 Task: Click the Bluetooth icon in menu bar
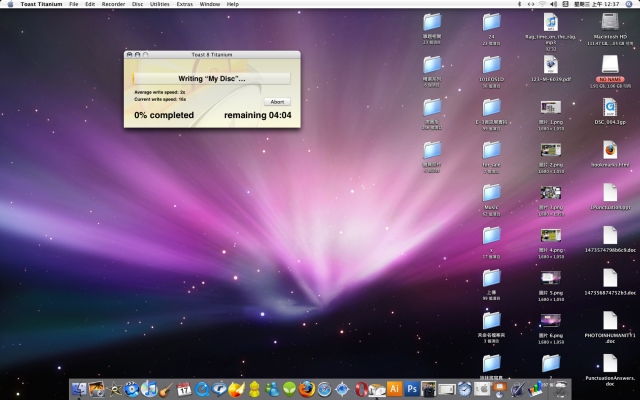[520, 4]
